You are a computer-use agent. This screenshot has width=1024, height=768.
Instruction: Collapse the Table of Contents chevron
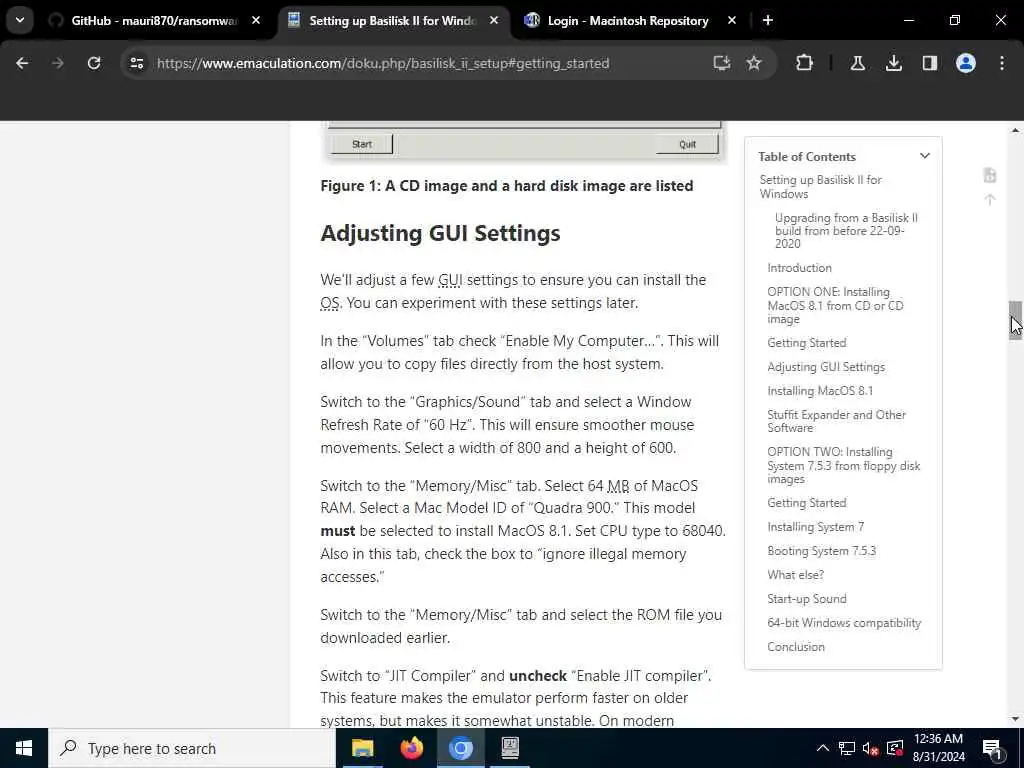tap(925, 156)
